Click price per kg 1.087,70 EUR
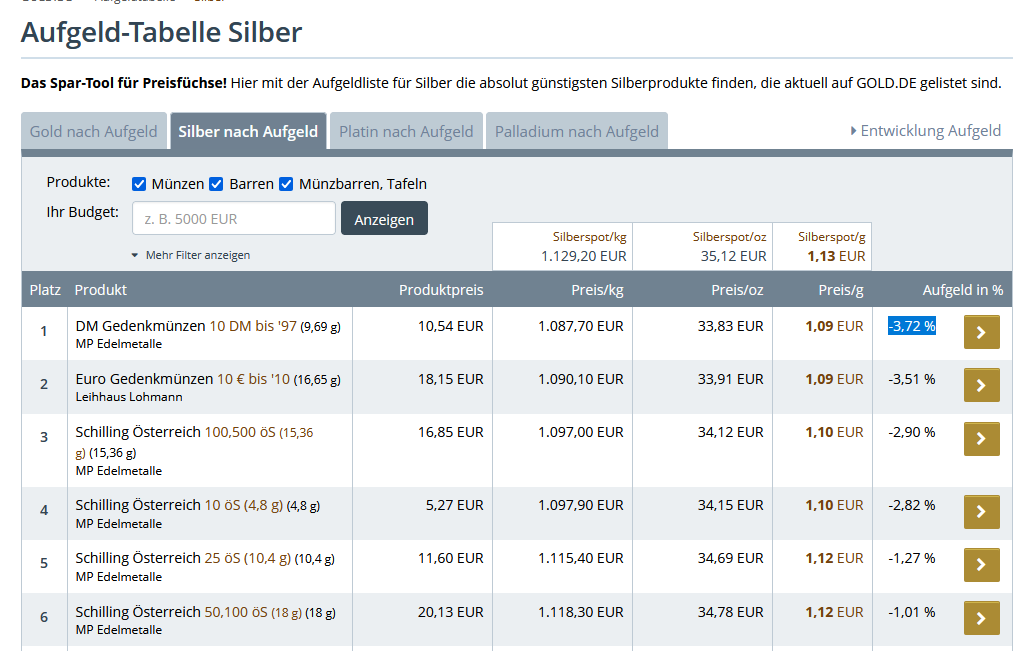This screenshot has width=1017, height=651. coord(580,326)
